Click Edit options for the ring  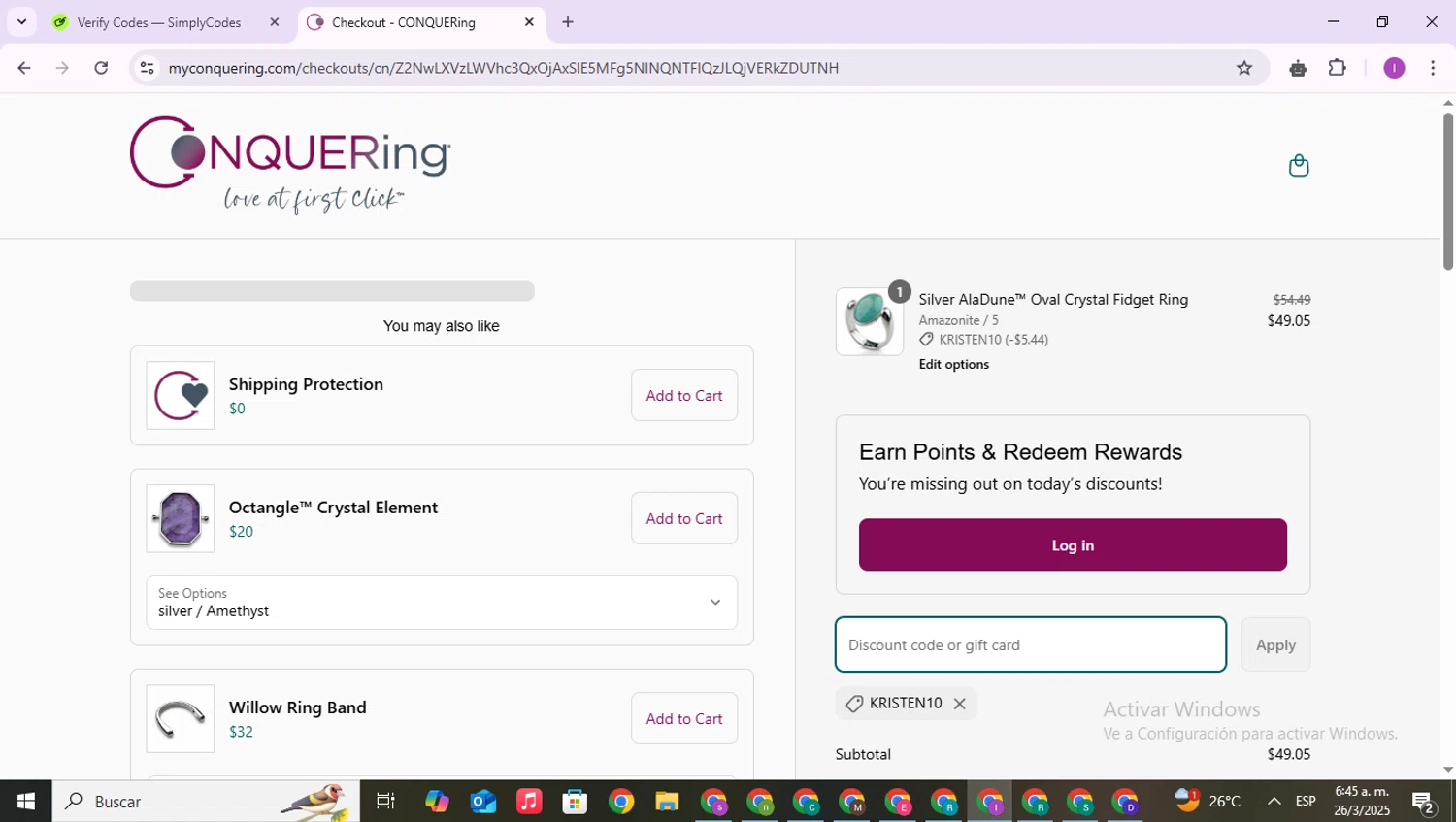(954, 364)
